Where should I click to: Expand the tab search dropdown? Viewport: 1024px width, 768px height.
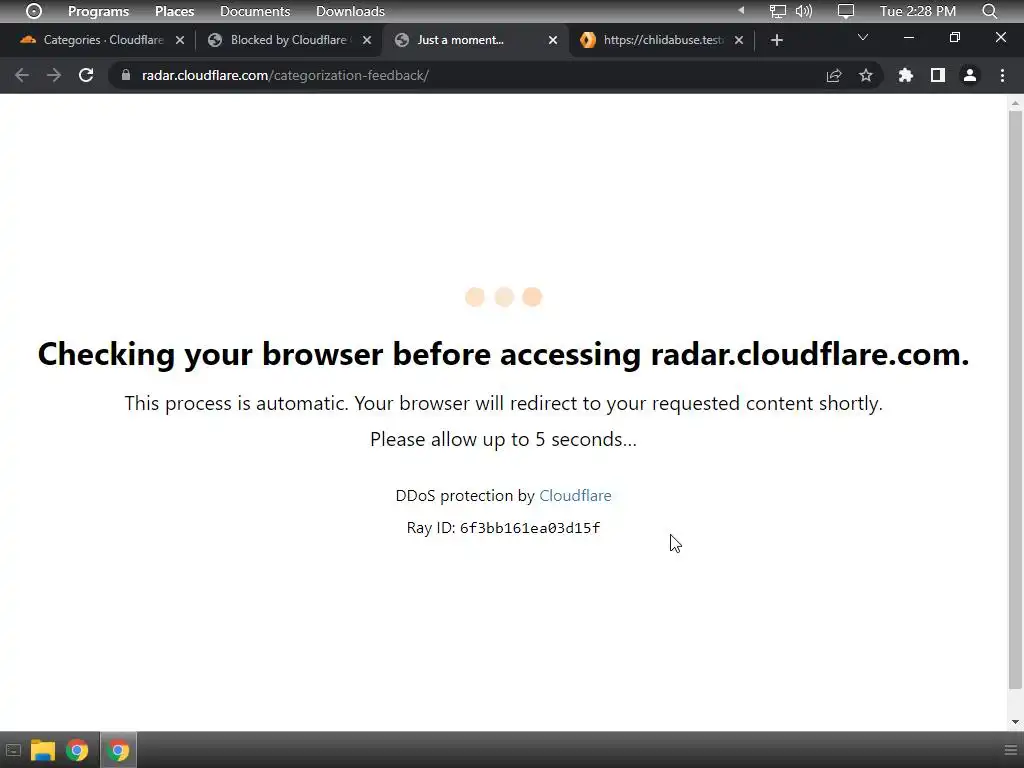pyautogui.click(x=863, y=37)
